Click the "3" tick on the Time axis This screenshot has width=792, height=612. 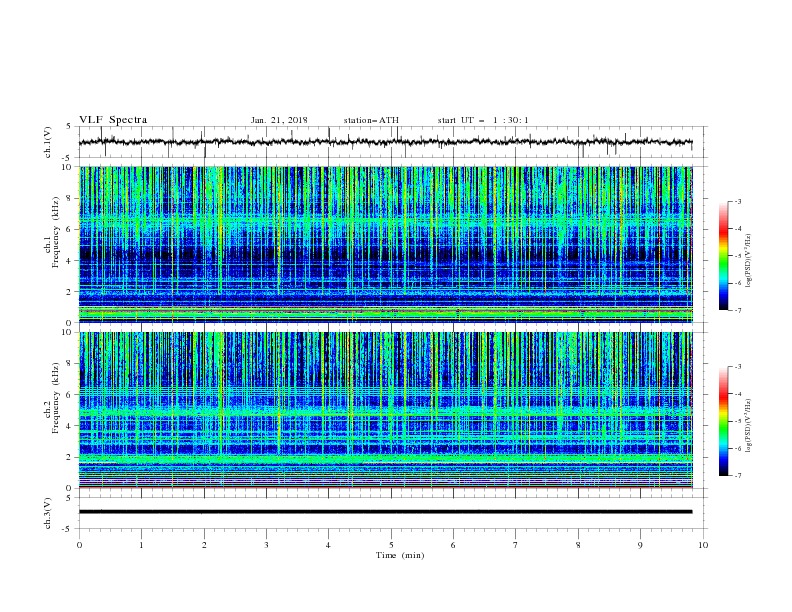pyautogui.click(x=266, y=545)
